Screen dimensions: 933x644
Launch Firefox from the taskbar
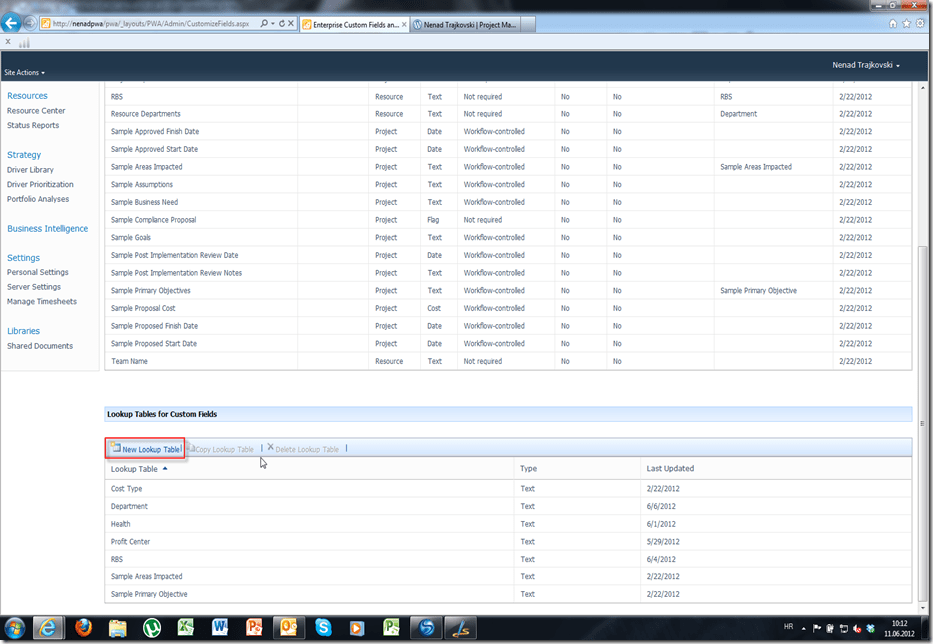pos(83,627)
